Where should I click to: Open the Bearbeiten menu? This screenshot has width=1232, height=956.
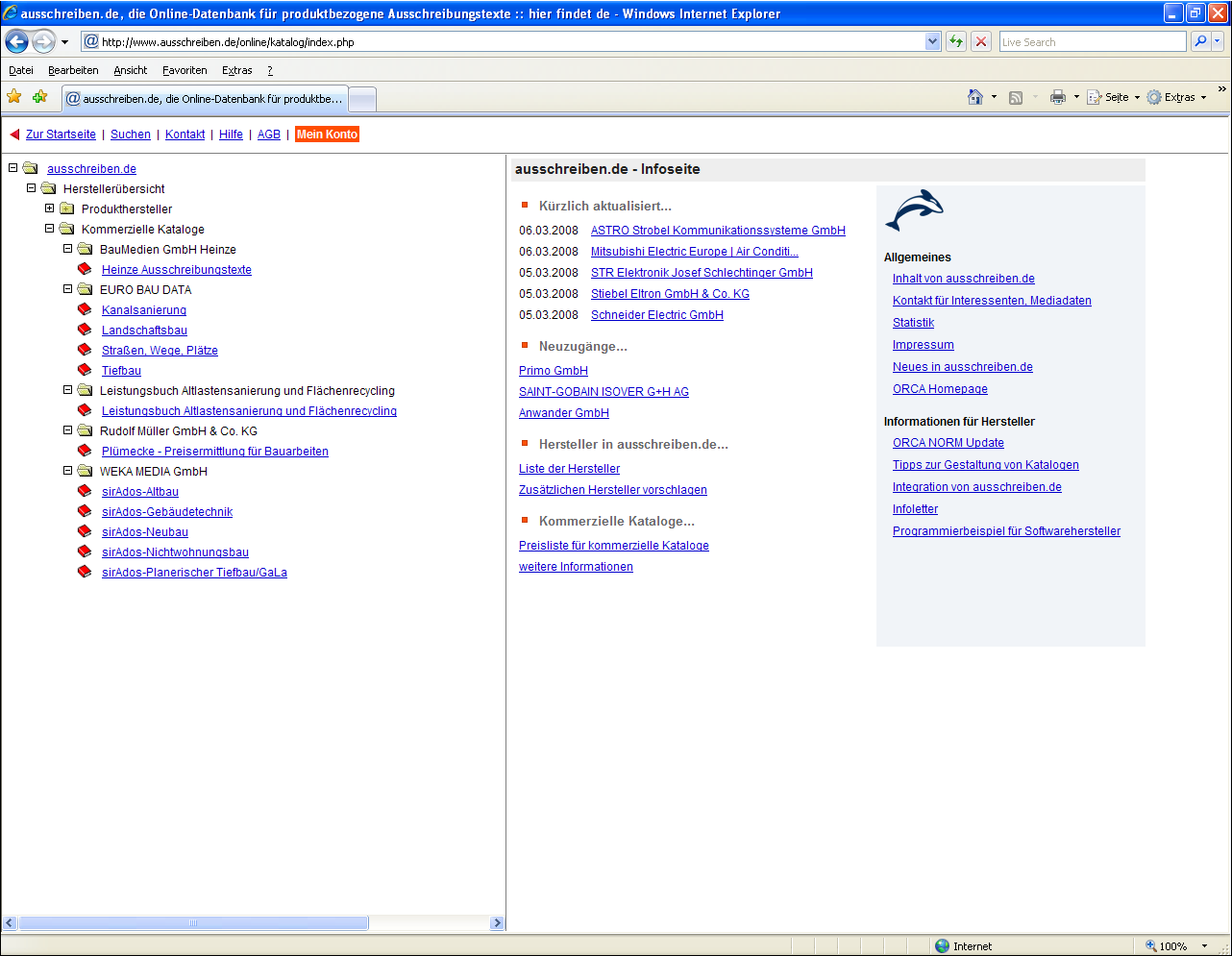pyautogui.click(x=73, y=70)
